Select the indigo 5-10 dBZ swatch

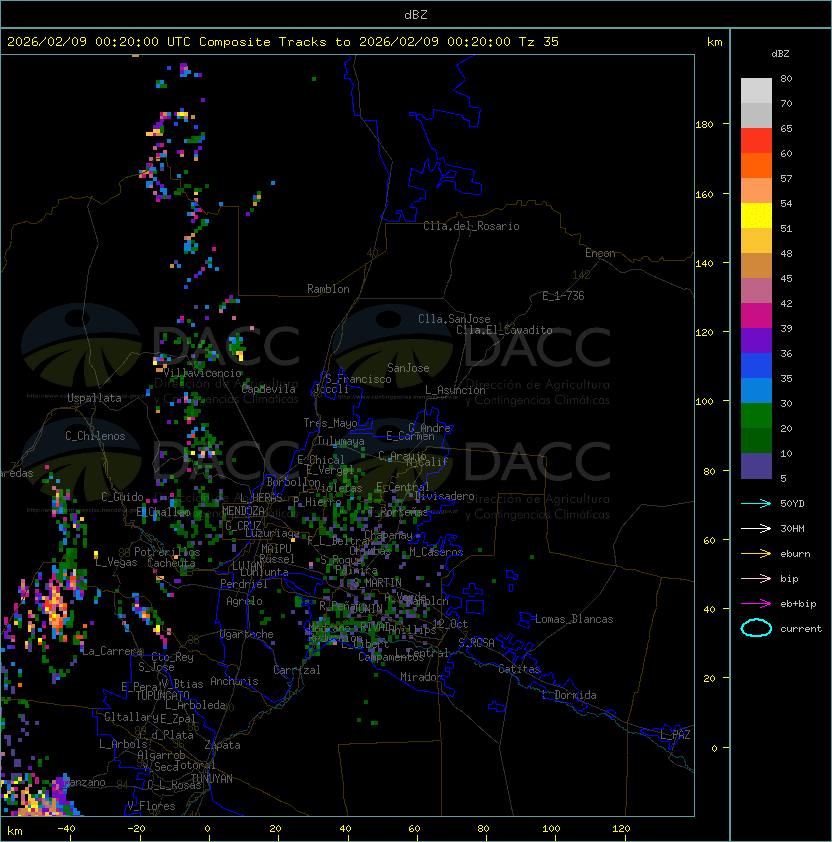point(756,465)
